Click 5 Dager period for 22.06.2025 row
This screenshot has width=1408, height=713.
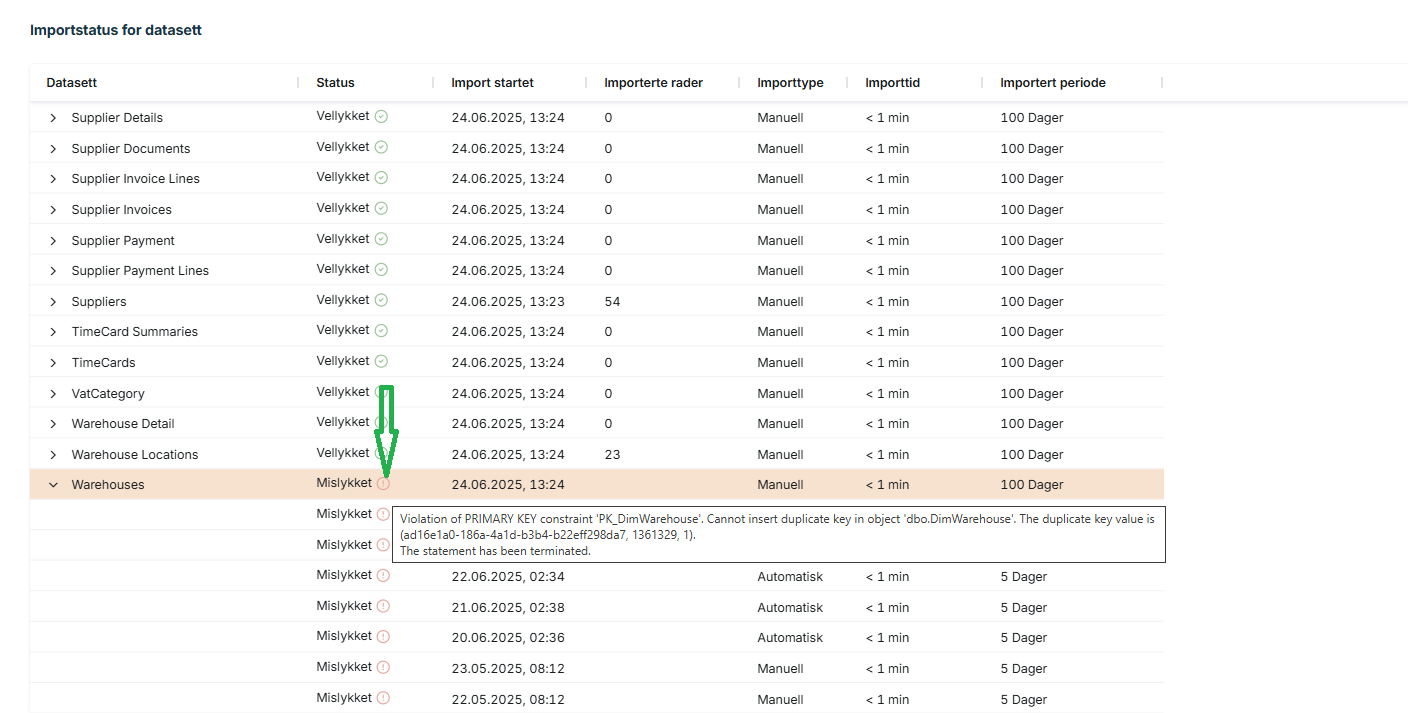[1024, 577]
